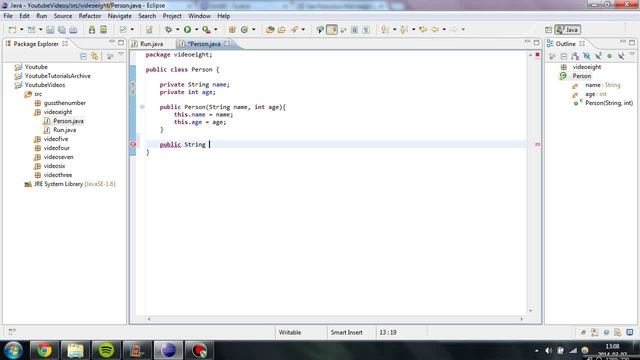640x360 pixels.
Task: Toggle Hide Fields in Outline toolbar
Action: (x=587, y=56)
